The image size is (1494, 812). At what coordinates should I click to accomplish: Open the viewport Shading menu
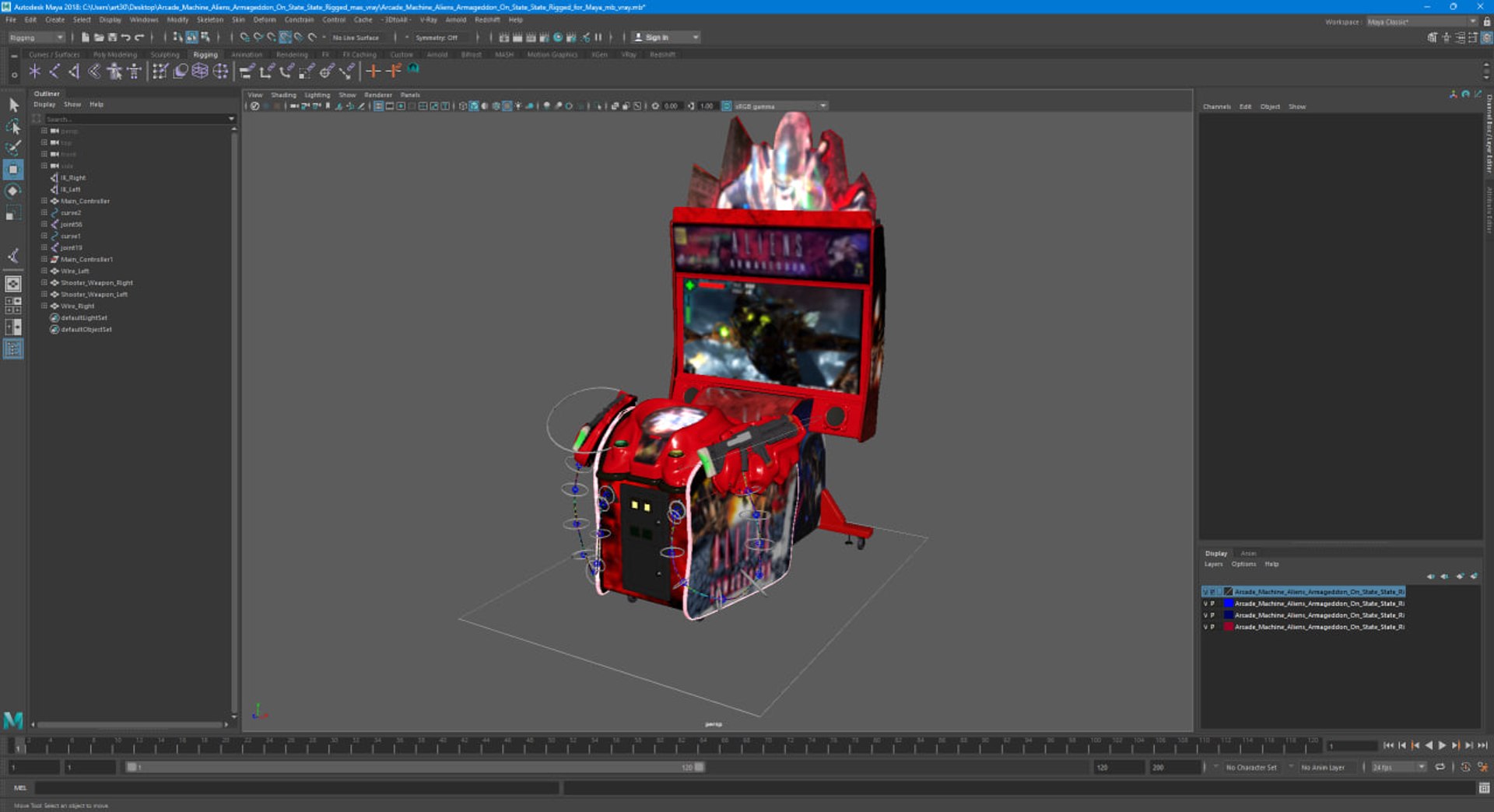(x=283, y=95)
